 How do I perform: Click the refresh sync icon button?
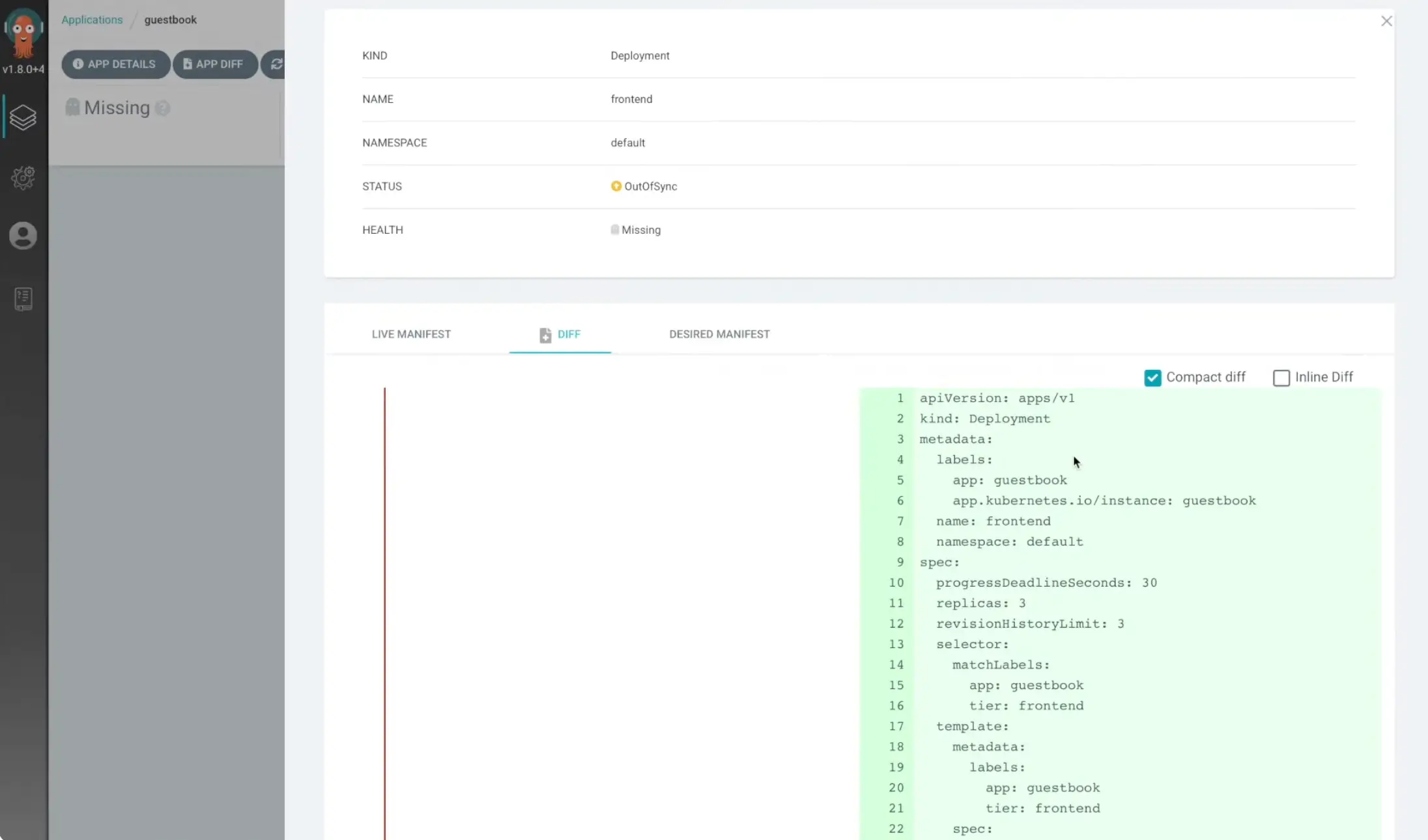click(x=276, y=64)
